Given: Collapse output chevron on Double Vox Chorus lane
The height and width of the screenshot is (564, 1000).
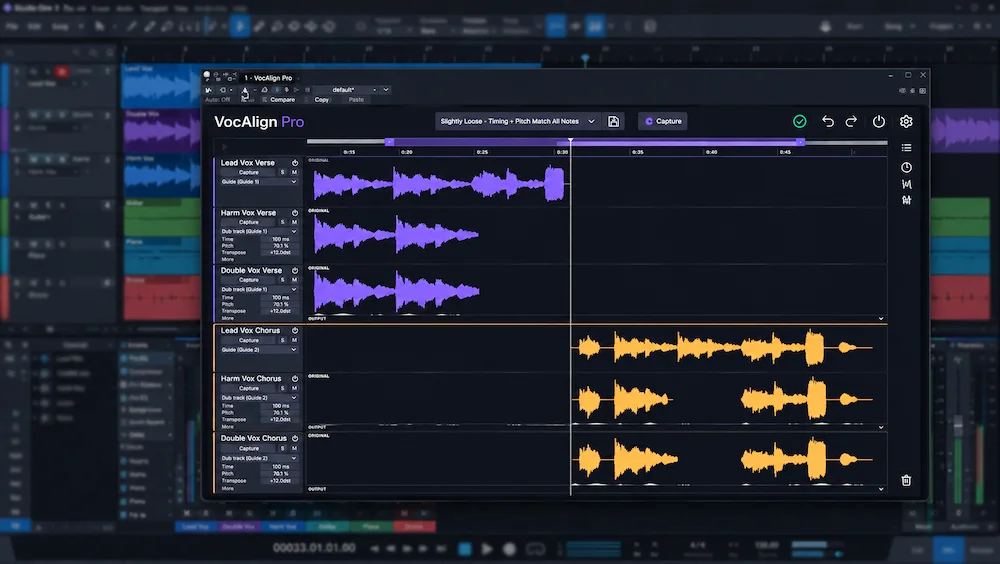Looking at the screenshot, I should click(x=881, y=489).
